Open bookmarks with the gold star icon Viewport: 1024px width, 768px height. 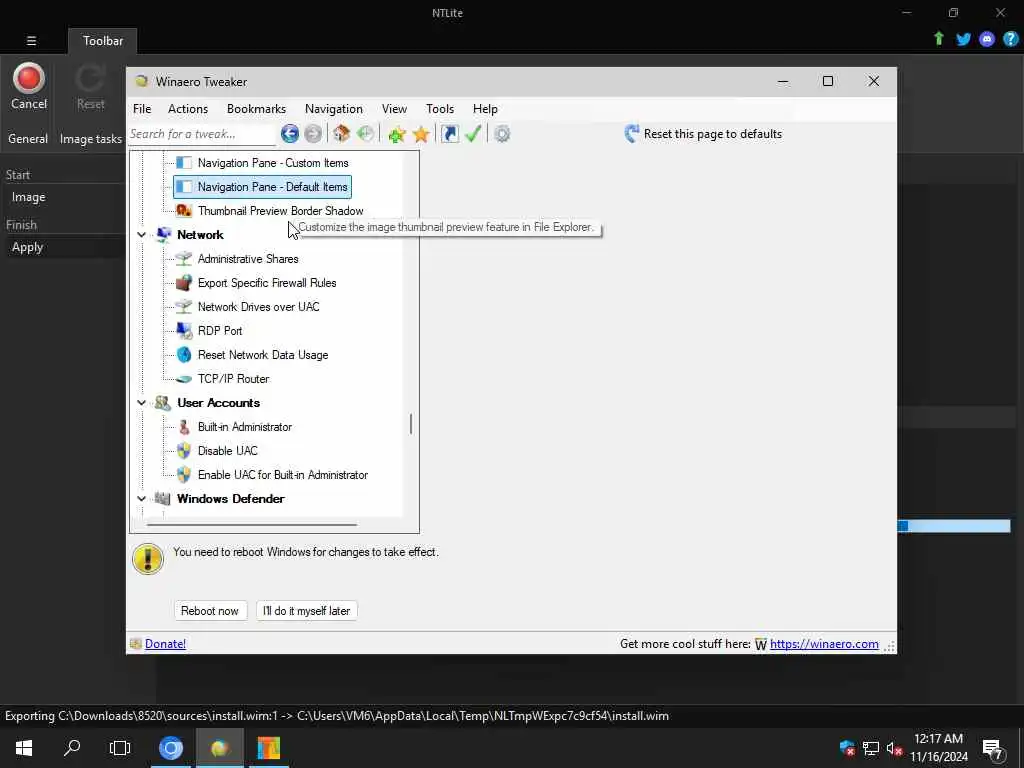pyautogui.click(x=421, y=134)
